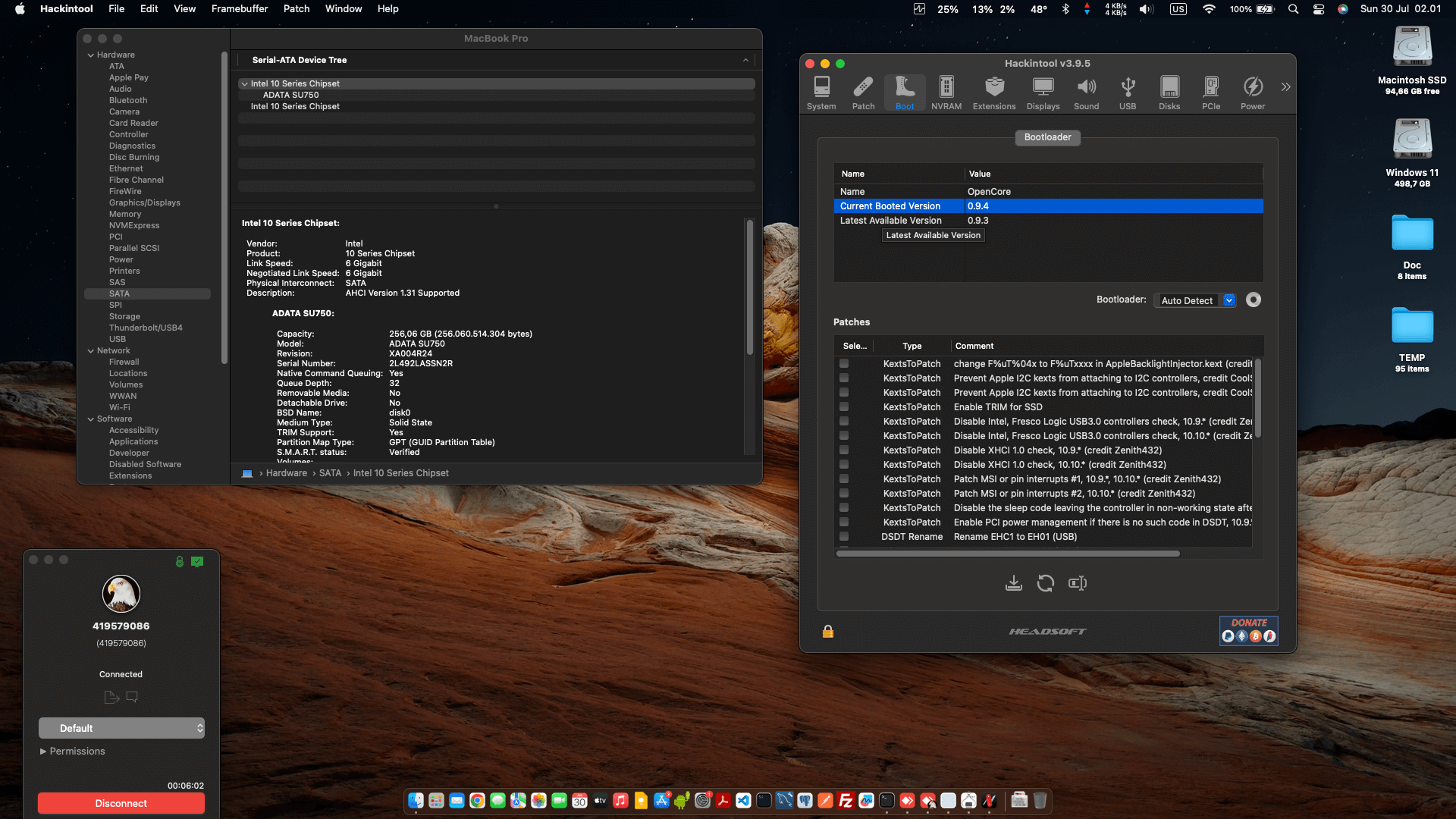Open the Patch menu in menu bar
This screenshot has width=1456, height=819.
click(x=297, y=9)
